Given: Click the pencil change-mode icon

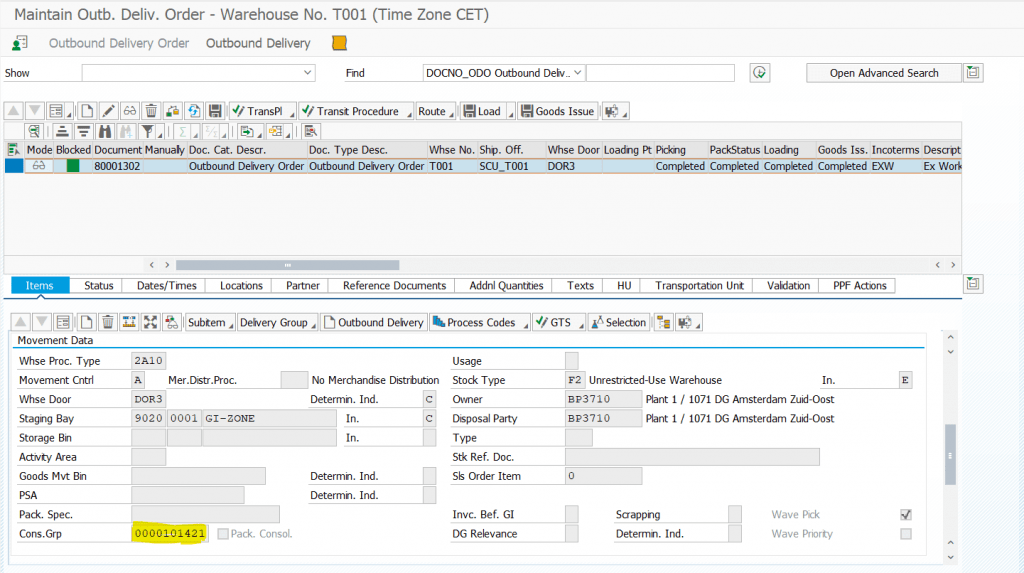Looking at the screenshot, I should [108, 111].
